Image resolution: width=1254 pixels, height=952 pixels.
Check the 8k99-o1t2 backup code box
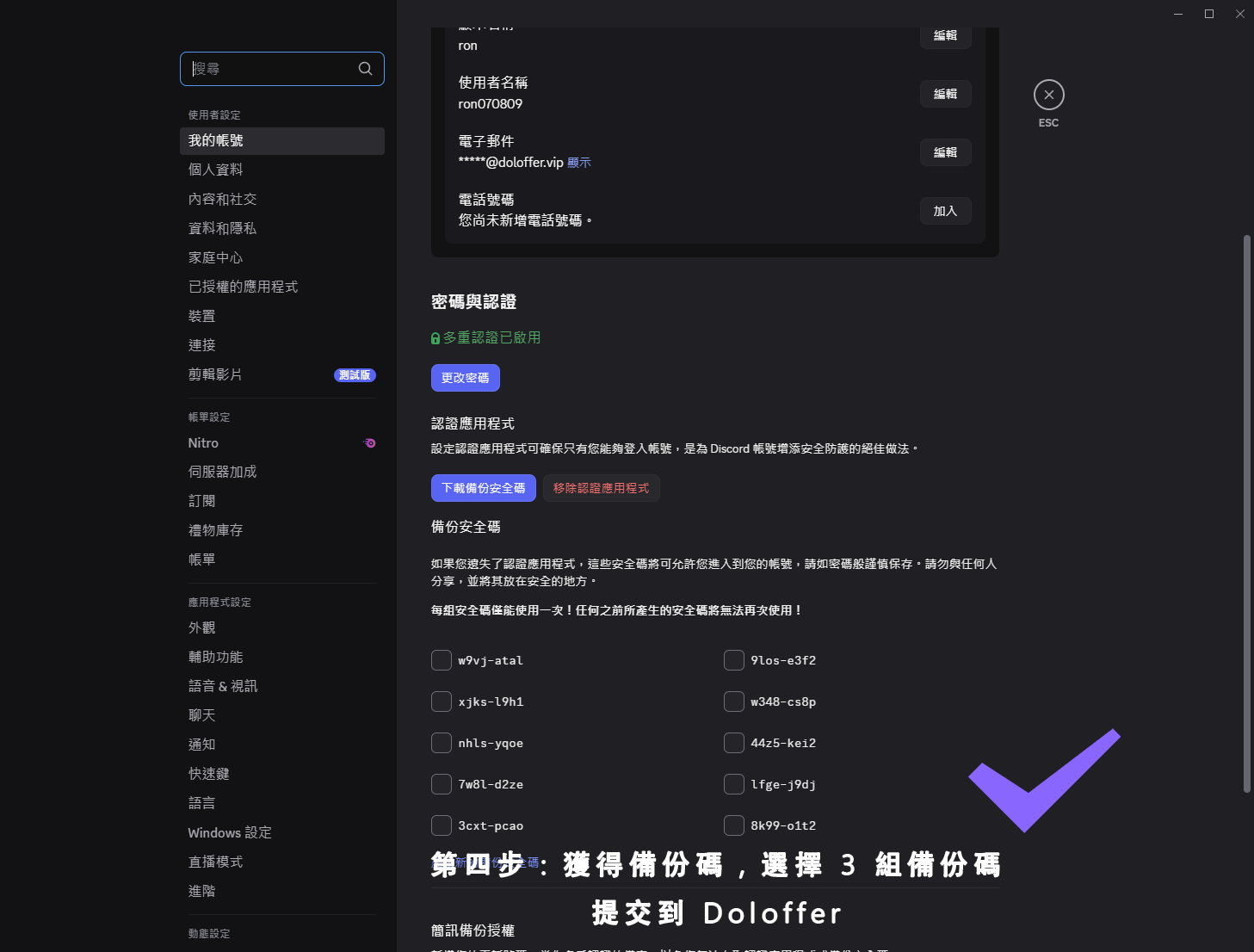click(734, 825)
